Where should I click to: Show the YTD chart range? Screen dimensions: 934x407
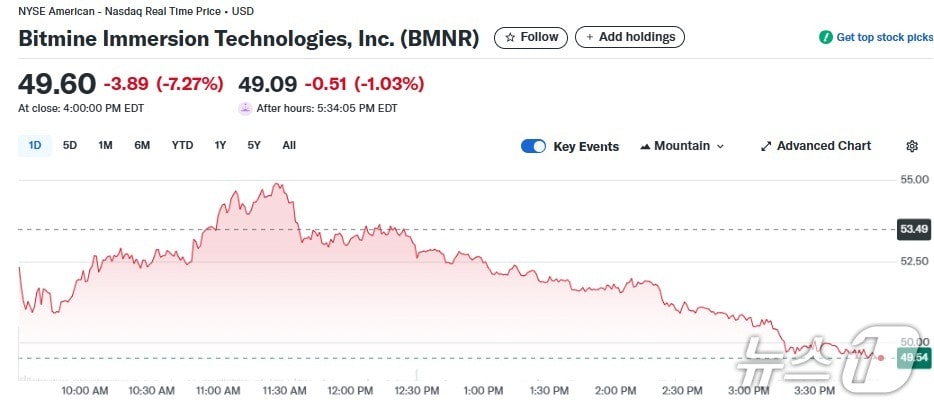(182, 145)
